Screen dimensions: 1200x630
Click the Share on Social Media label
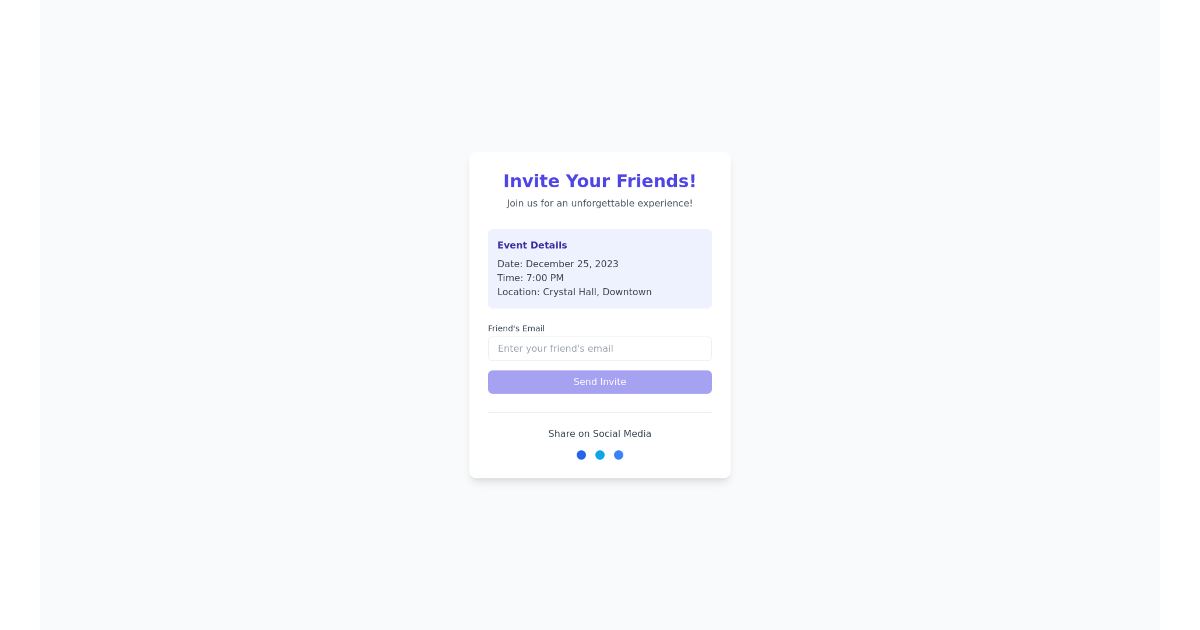click(600, 433)
